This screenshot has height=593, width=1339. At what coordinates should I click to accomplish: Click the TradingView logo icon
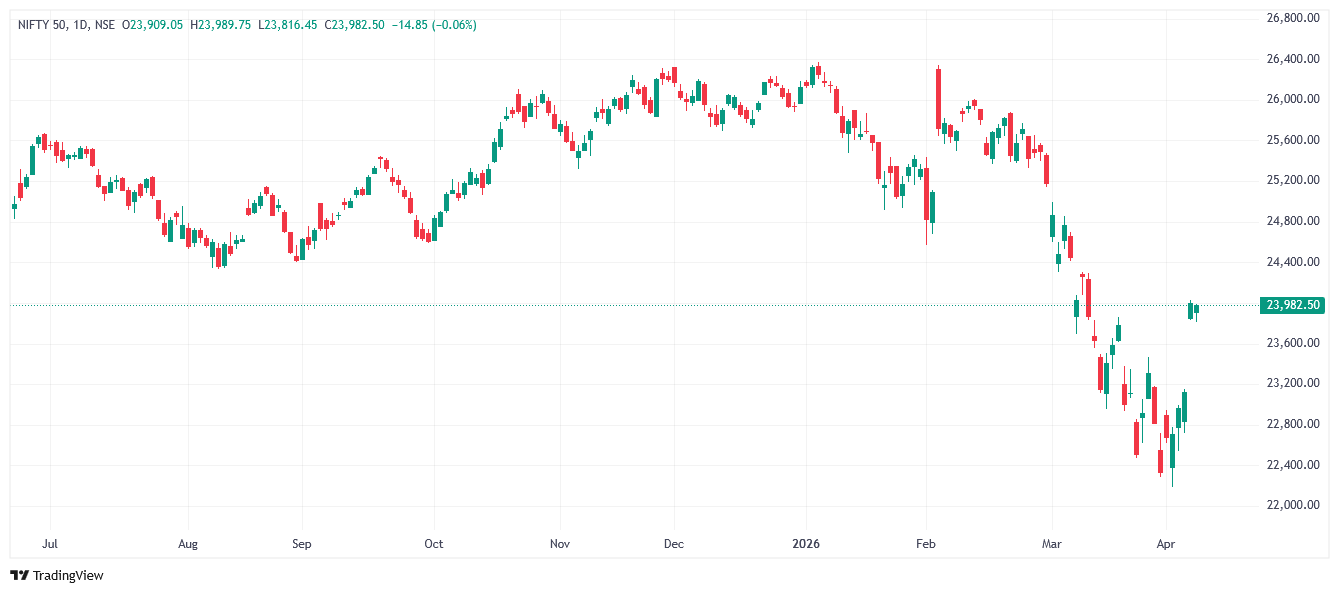pyautogui.click(x=19, y=575)
